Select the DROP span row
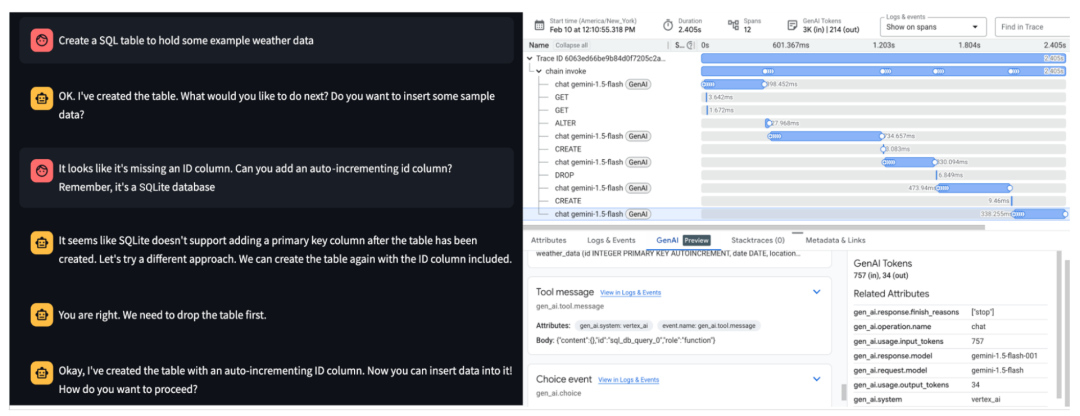The height and width of the screenshot is (416, 1080). click(796, 175)
